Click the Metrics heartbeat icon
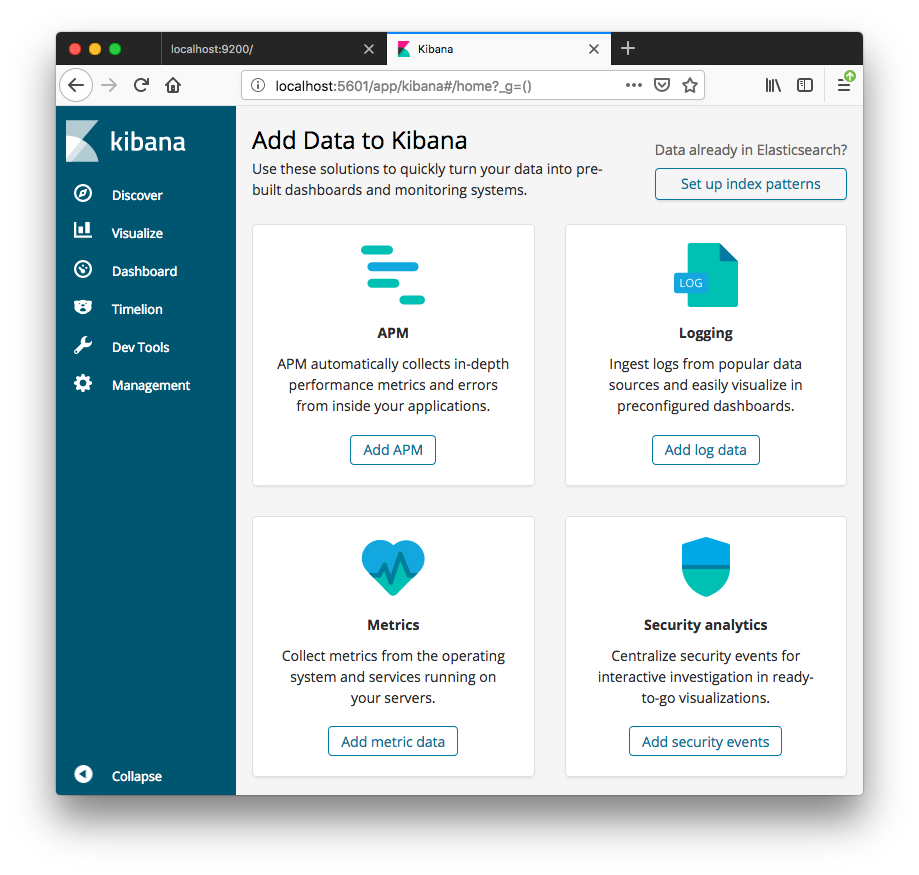This screenshot has height=875, width=919. click(x=393, y=567)
